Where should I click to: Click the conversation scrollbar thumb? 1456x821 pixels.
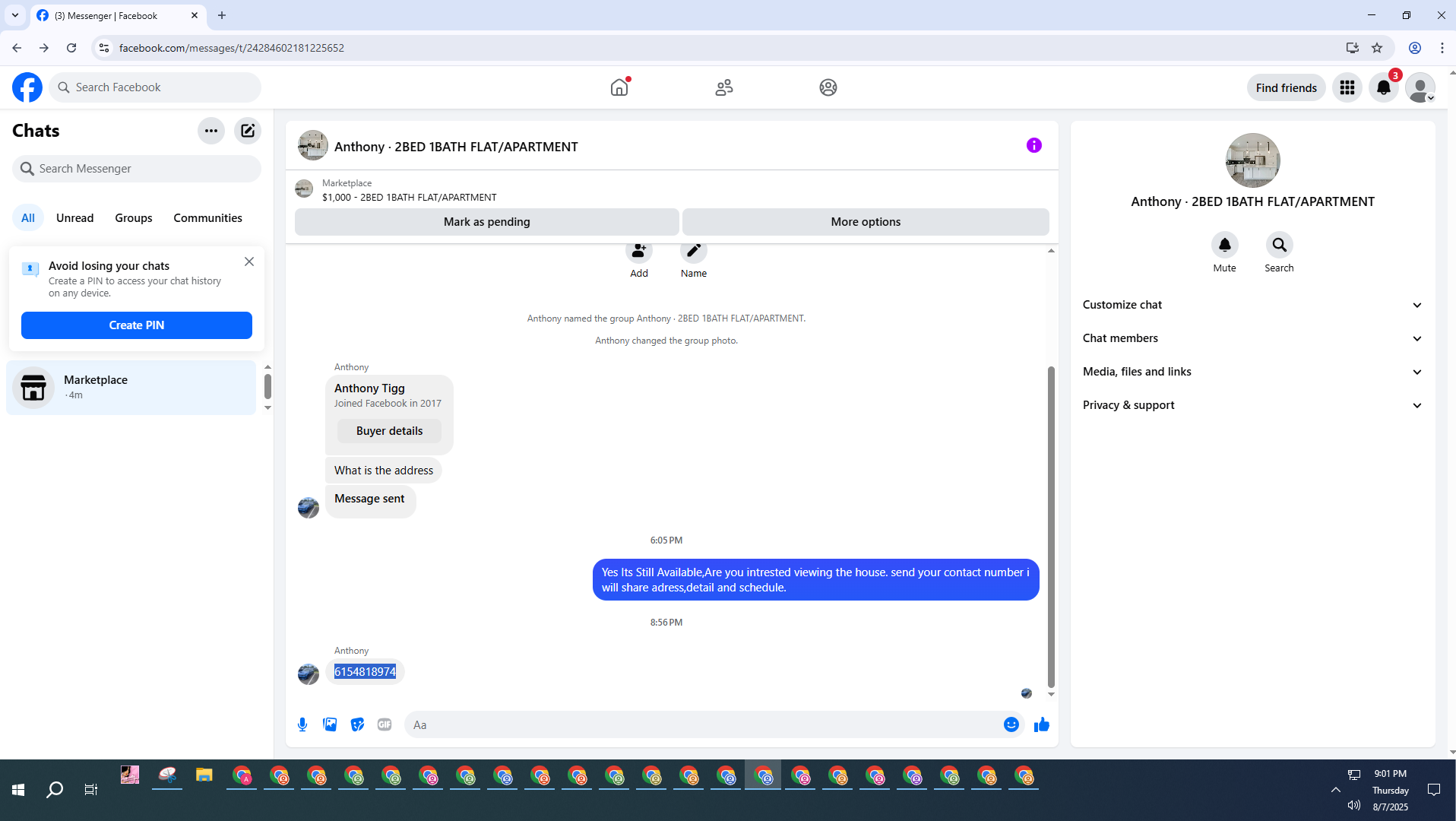pos(1051,526)
